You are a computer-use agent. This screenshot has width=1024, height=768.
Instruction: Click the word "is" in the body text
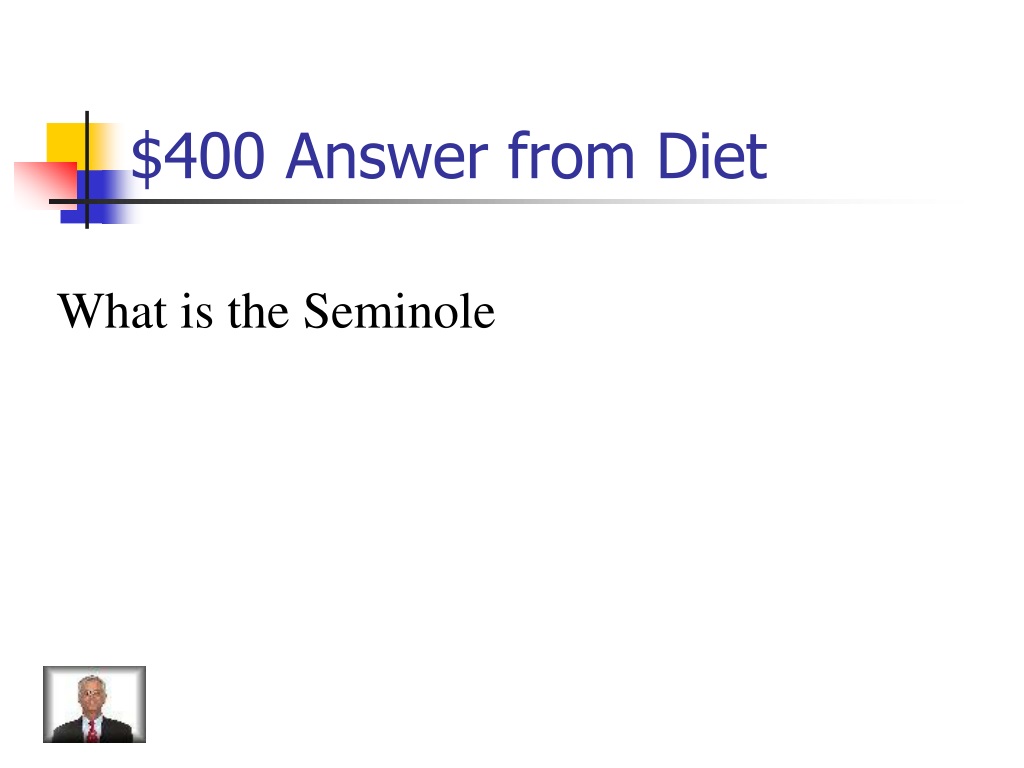coord(197,312)
